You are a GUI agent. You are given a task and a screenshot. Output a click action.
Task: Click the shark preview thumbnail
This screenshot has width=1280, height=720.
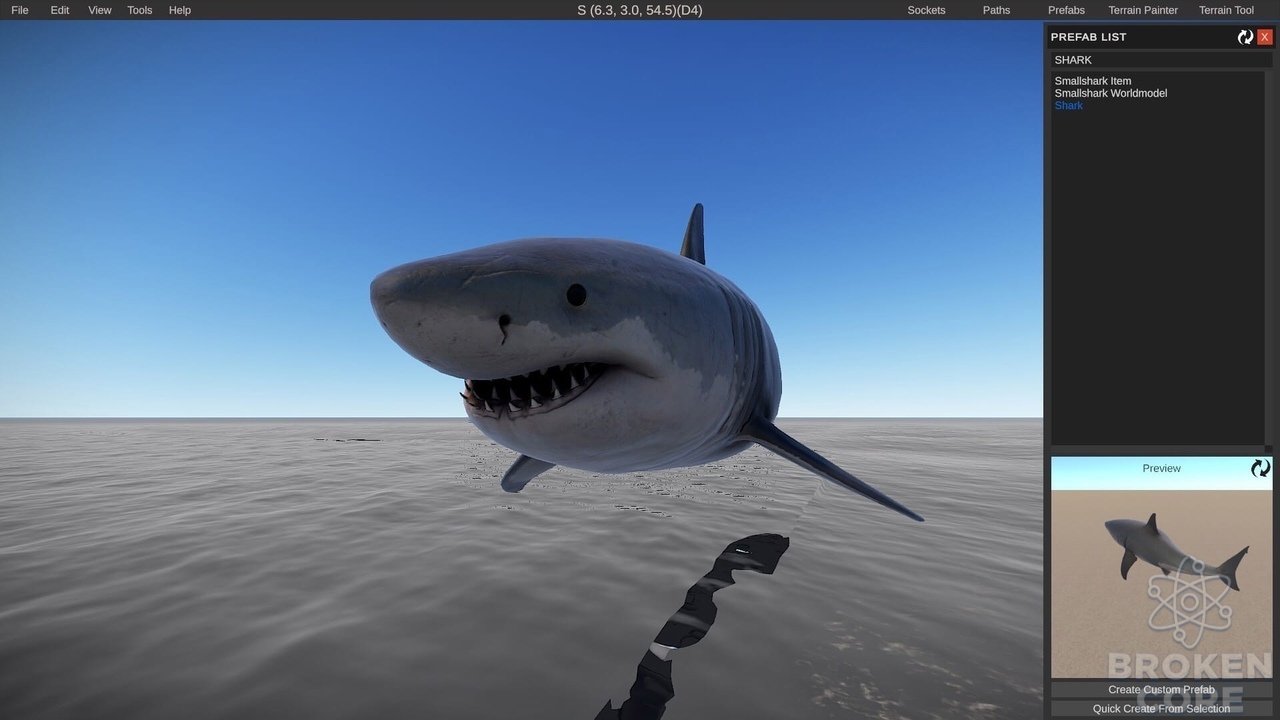click(1161, 567)
